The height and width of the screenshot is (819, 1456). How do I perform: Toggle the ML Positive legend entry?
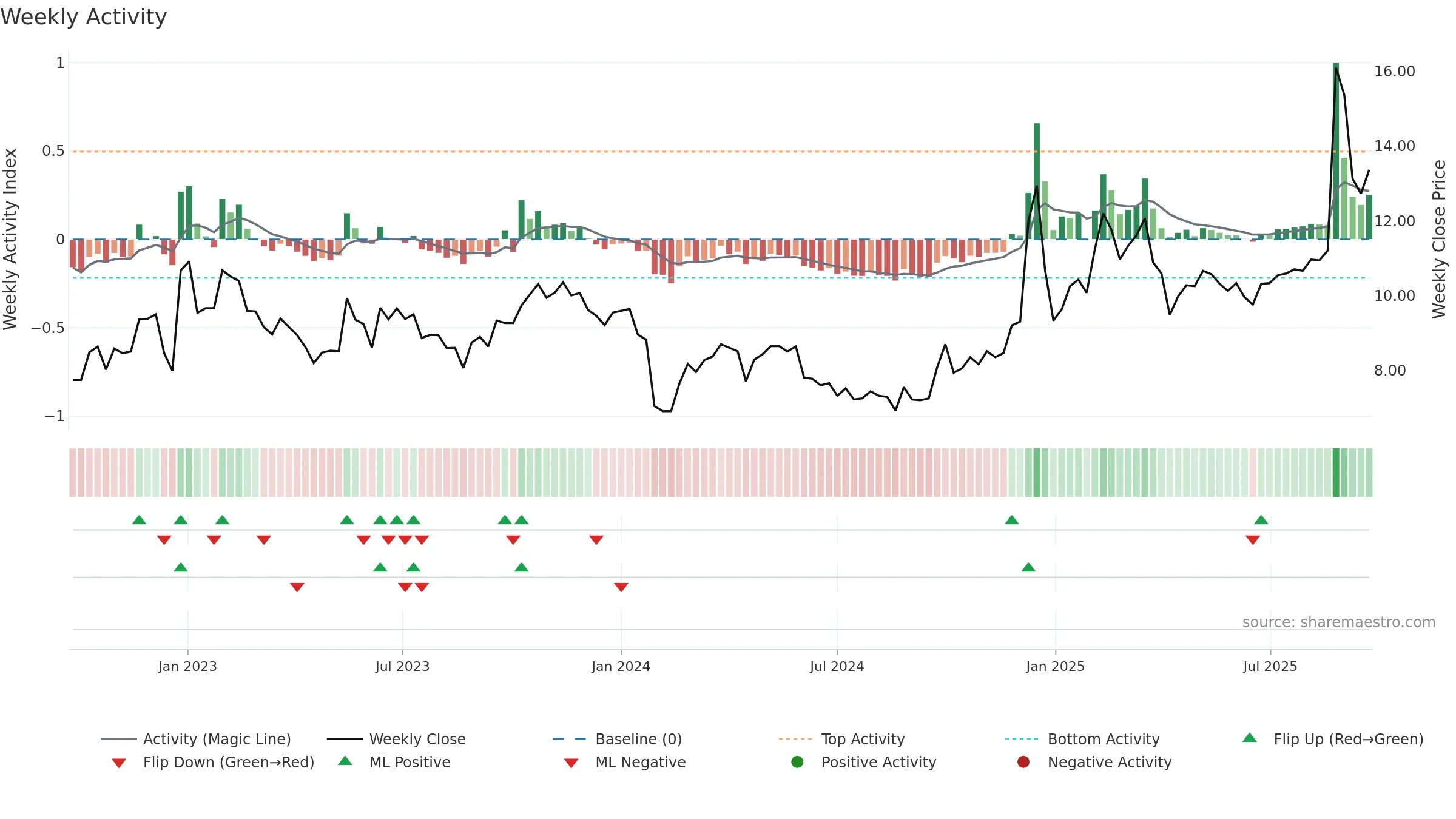[394, 762]
